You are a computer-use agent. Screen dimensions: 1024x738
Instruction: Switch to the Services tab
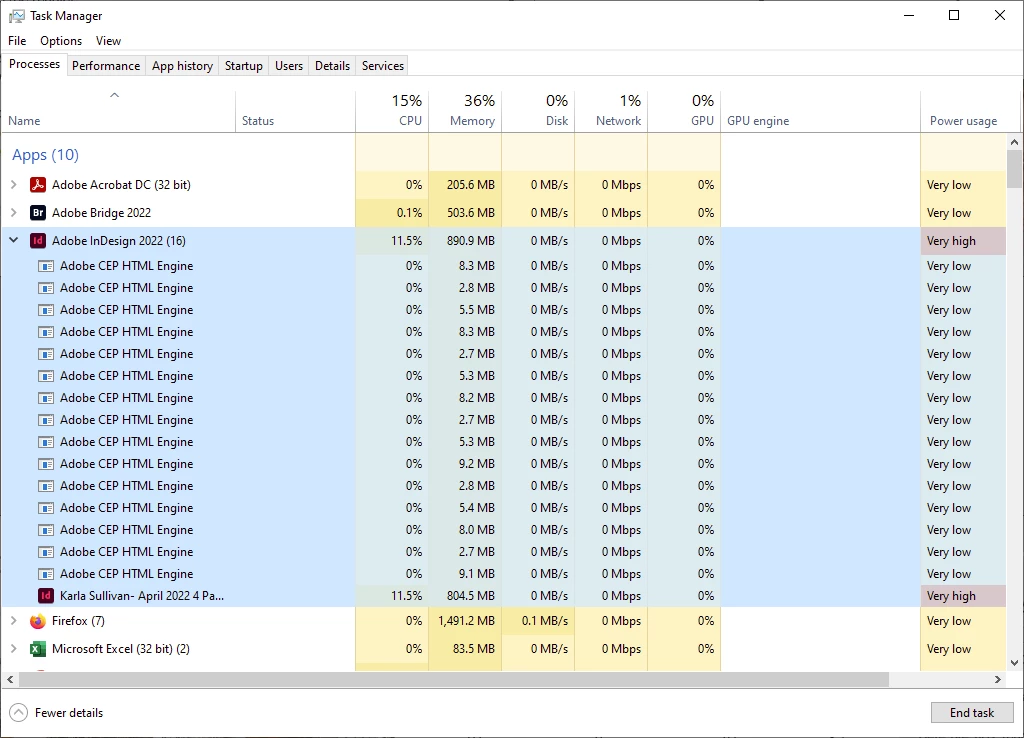point(383,65)
